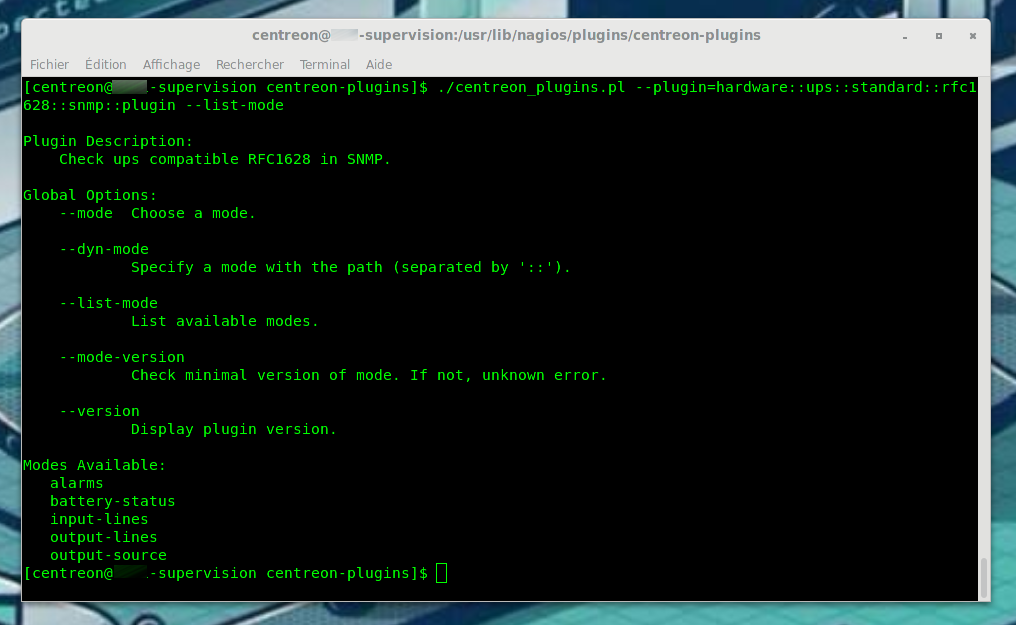
Task: Click the './centreon_plugins.pl' command text
Action: tap(532, 87)
